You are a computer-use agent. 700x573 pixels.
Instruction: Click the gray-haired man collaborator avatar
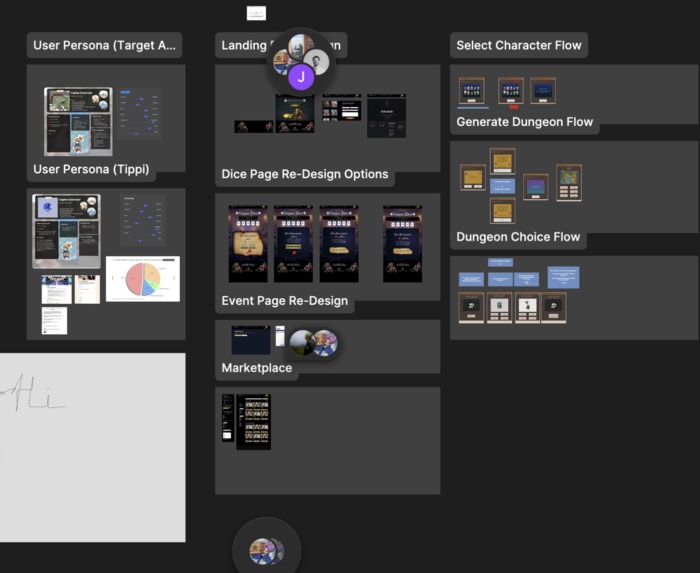[x=316, y=62]
